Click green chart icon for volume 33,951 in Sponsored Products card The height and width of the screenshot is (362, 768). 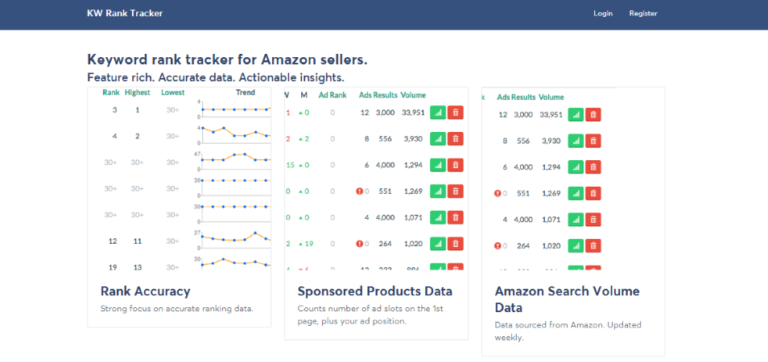(x=438, y=113)
